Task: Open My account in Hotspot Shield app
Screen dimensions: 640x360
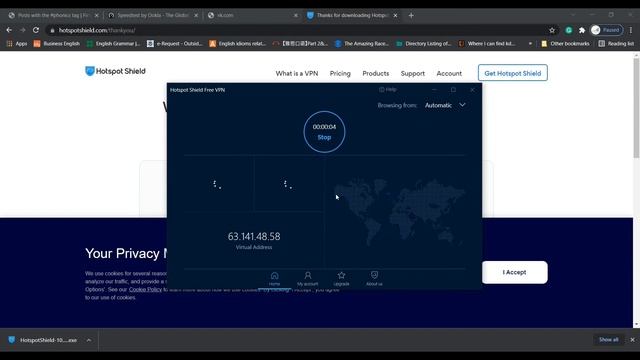Action: point(307,279)
